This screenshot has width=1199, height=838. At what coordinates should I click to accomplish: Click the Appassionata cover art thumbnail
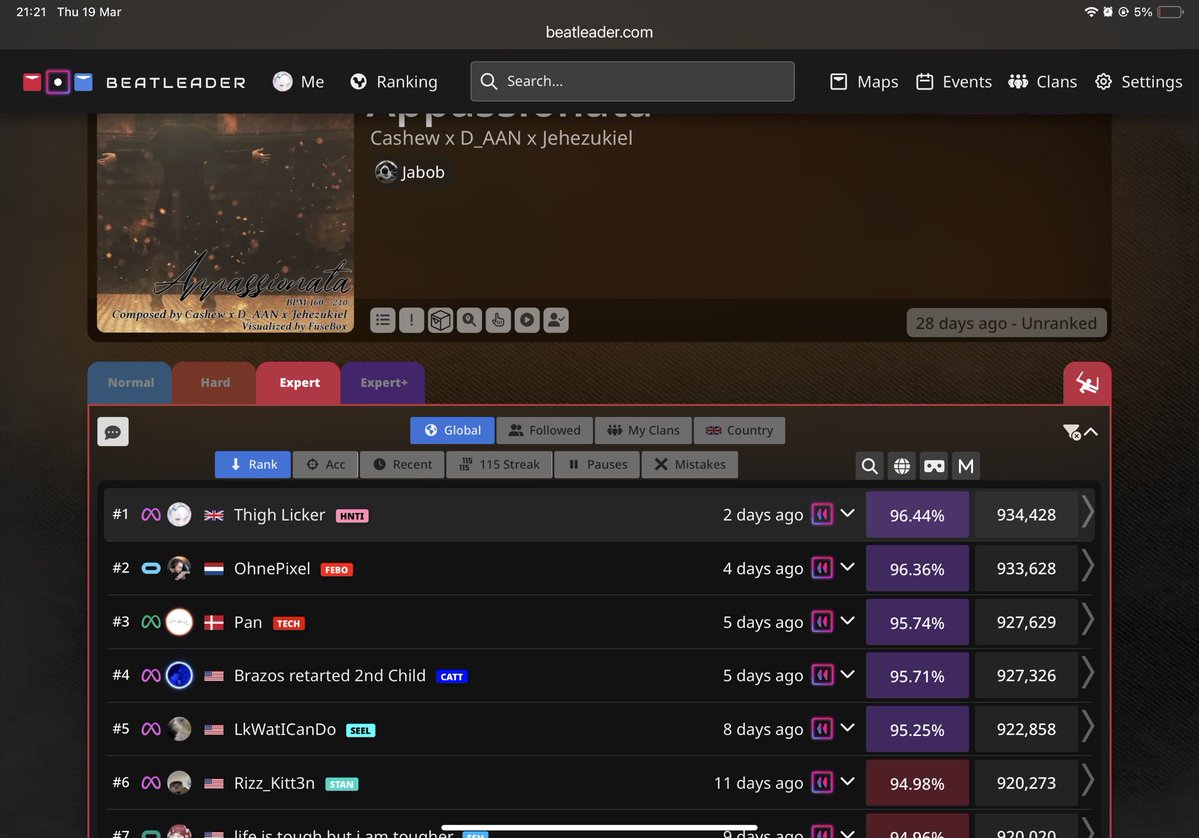226,222
